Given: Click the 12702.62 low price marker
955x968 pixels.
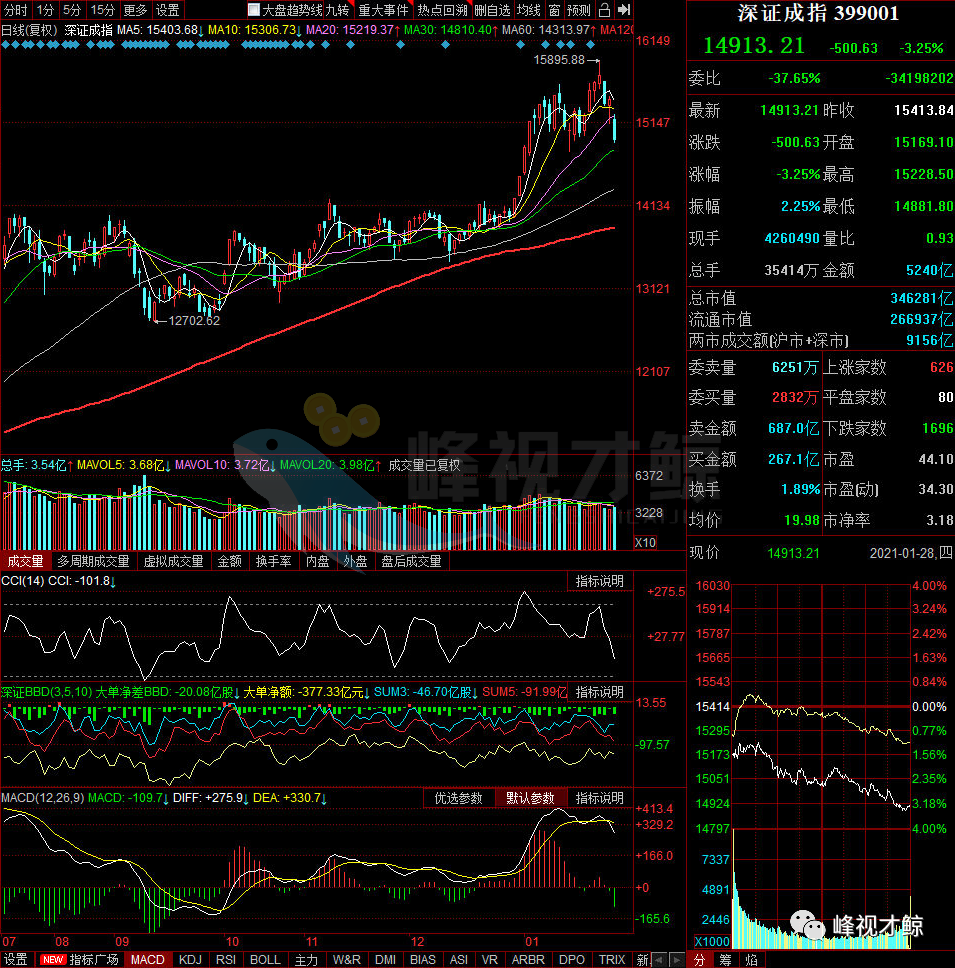Looking at the screenshot, I should coord(194,321).
